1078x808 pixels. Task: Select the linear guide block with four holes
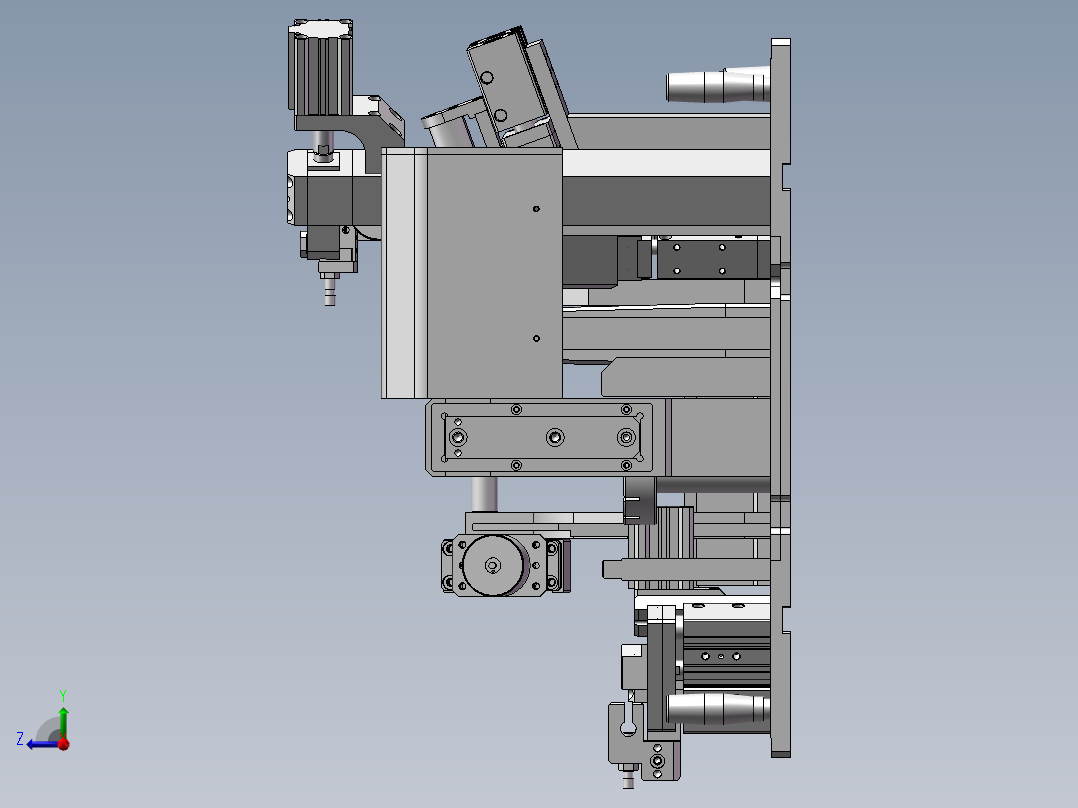[x=699, y=259]
